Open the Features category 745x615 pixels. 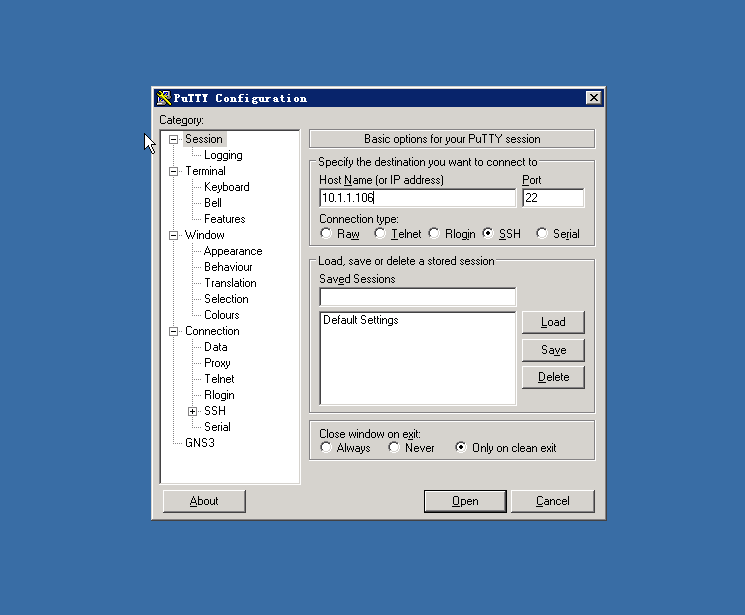225,219
